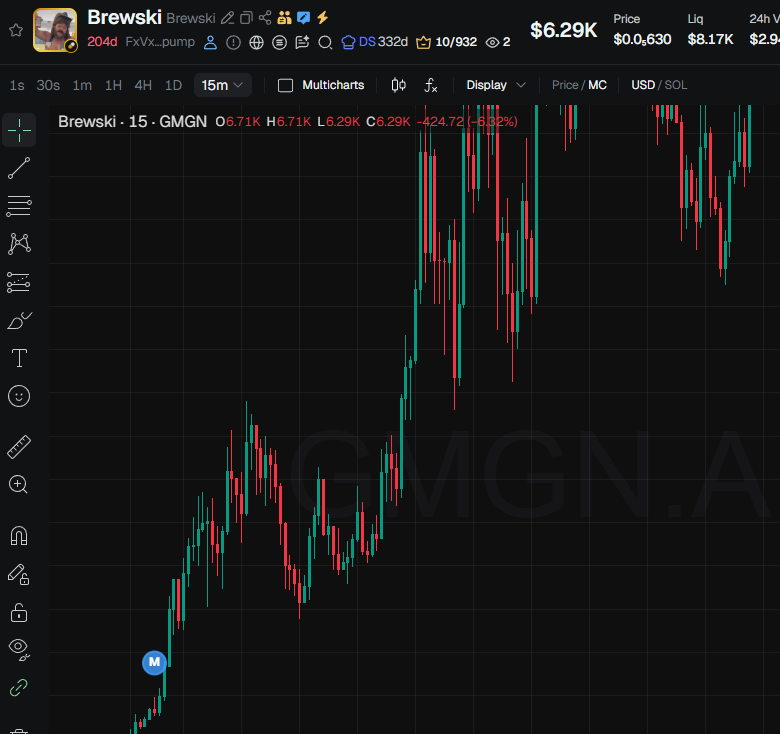This screenshot has width=780, height=734.
Task: Select the crosshair cursor tool
Action: tap(19, 130)
